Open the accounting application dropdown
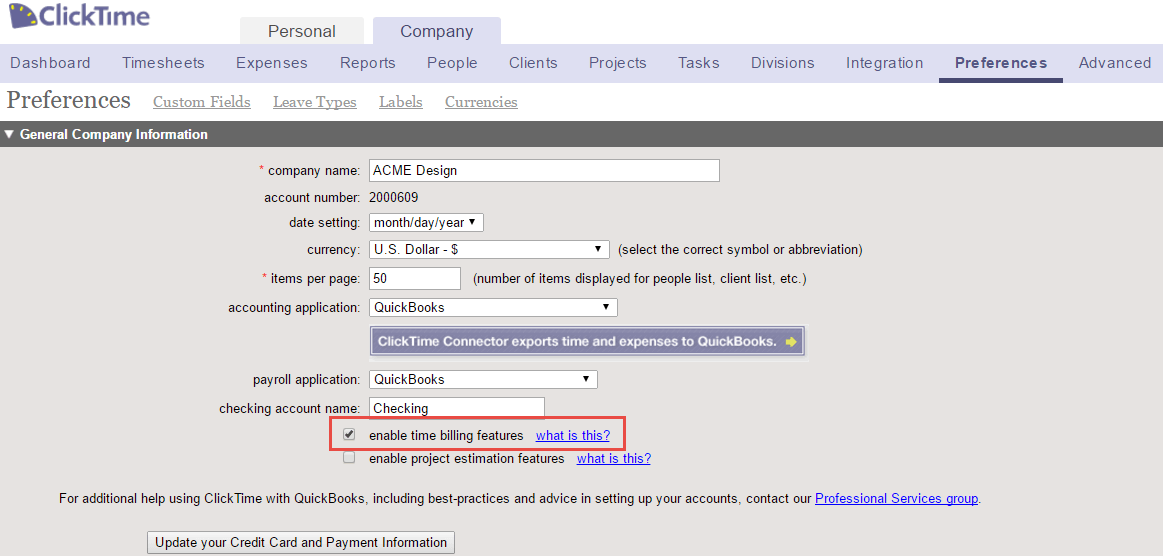 [492, 307]
